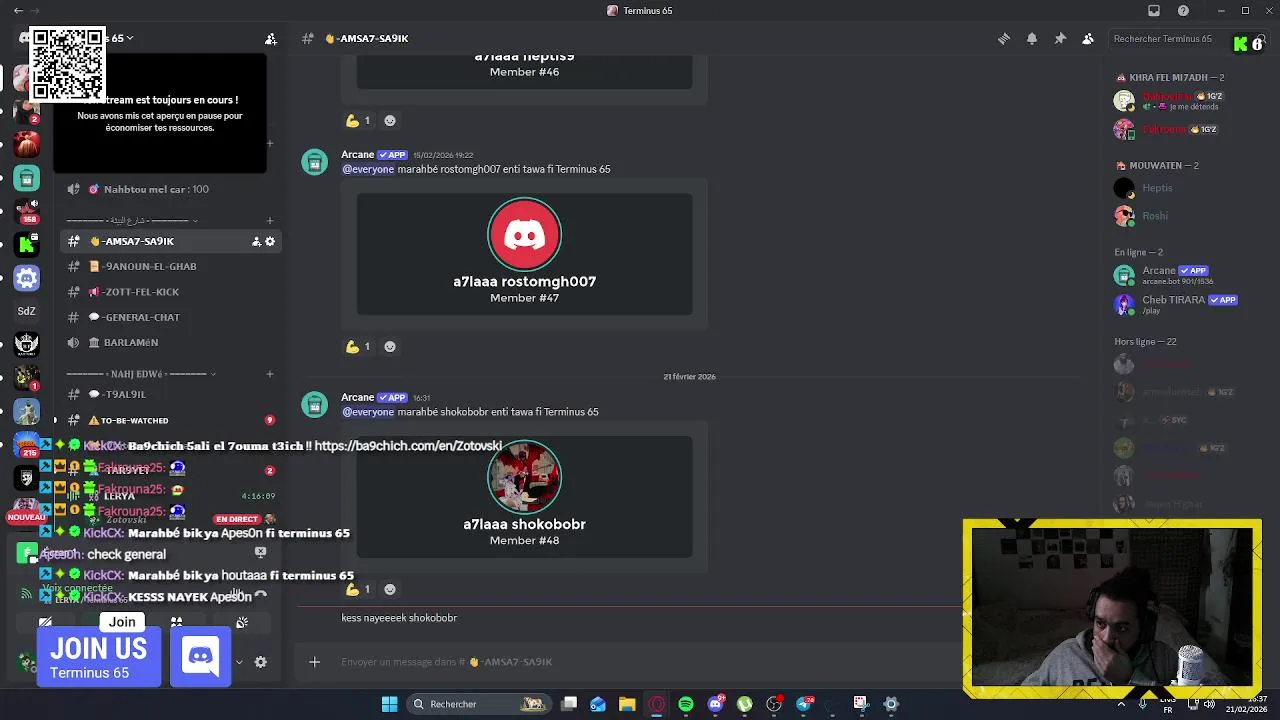Click the thumbs-up reaction under Member #47
The width and height of the screenshot is (1280, 720).
[x=358, y=346]
